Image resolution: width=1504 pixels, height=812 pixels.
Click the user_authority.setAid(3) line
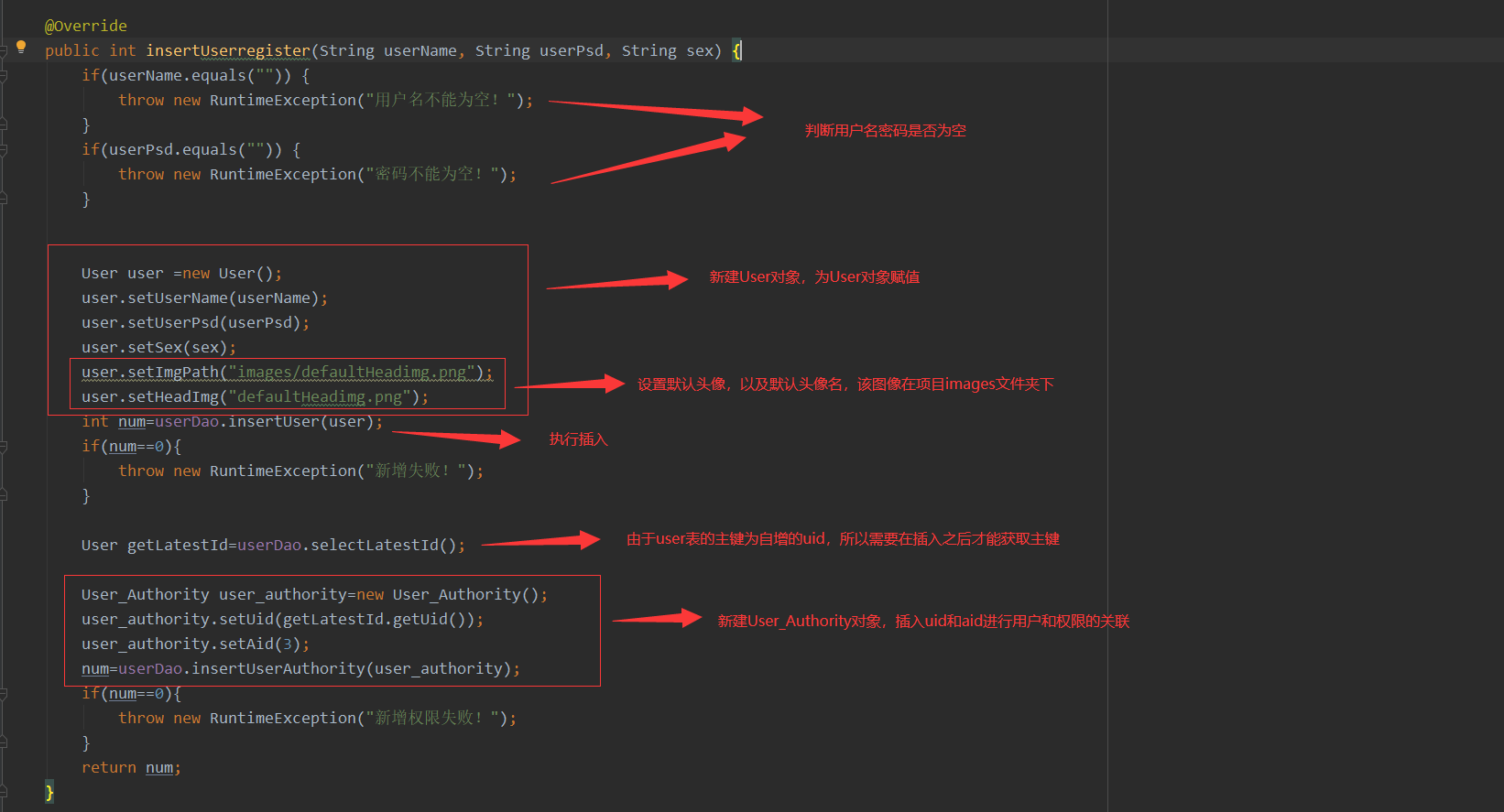[x=195, y=644]
